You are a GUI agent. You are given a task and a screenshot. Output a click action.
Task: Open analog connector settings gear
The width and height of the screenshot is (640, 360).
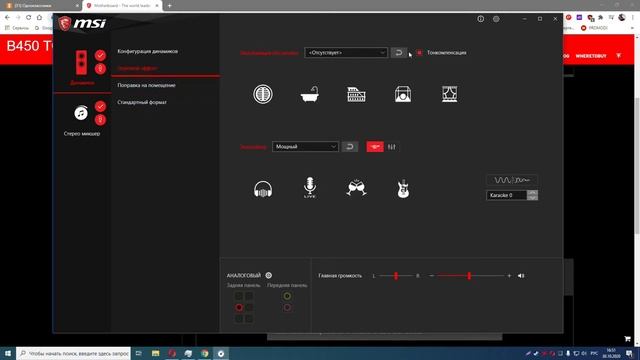269,276
